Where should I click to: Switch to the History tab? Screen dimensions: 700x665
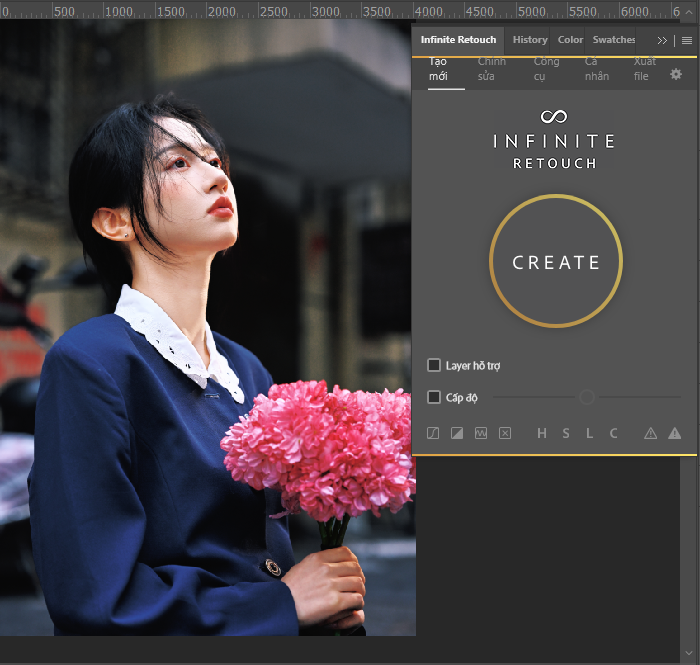(529, 40)
